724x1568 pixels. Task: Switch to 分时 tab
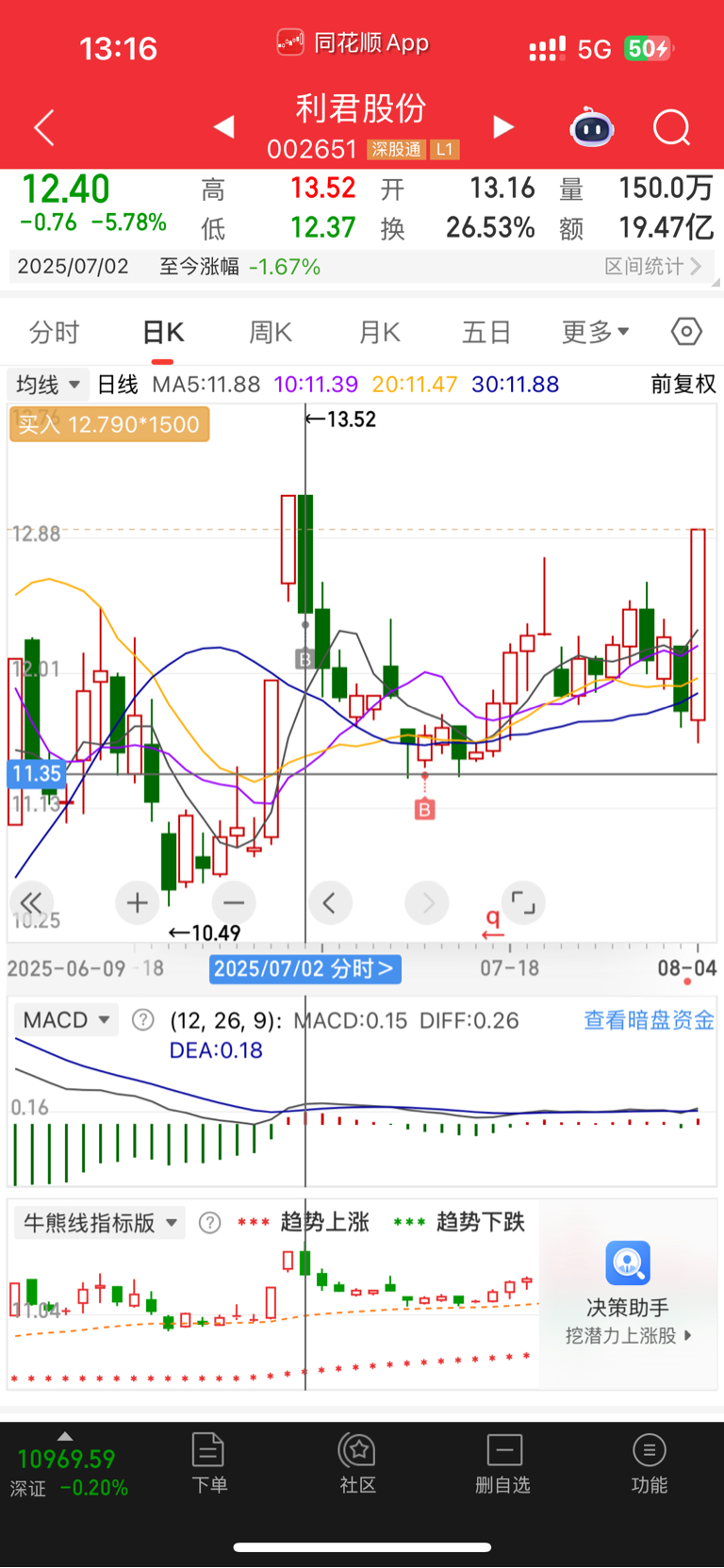coord(55,332)
